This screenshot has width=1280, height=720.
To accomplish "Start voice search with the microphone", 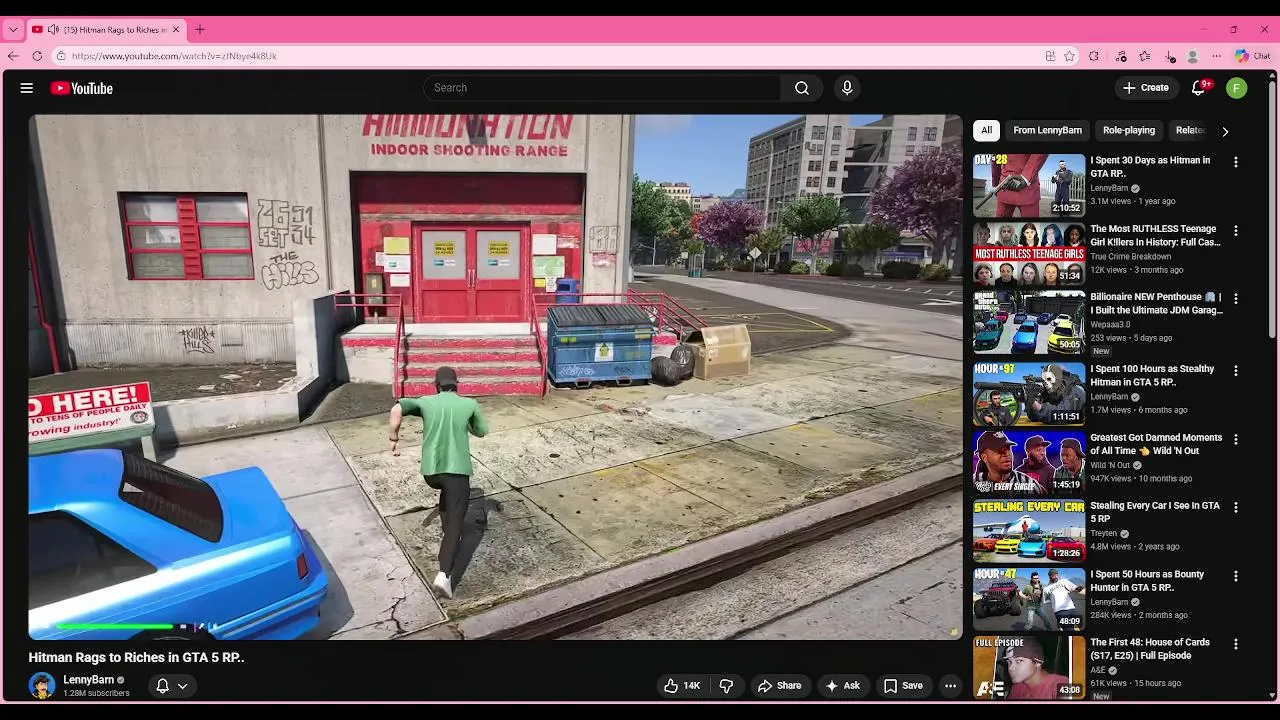I will (x=847, y=88).
